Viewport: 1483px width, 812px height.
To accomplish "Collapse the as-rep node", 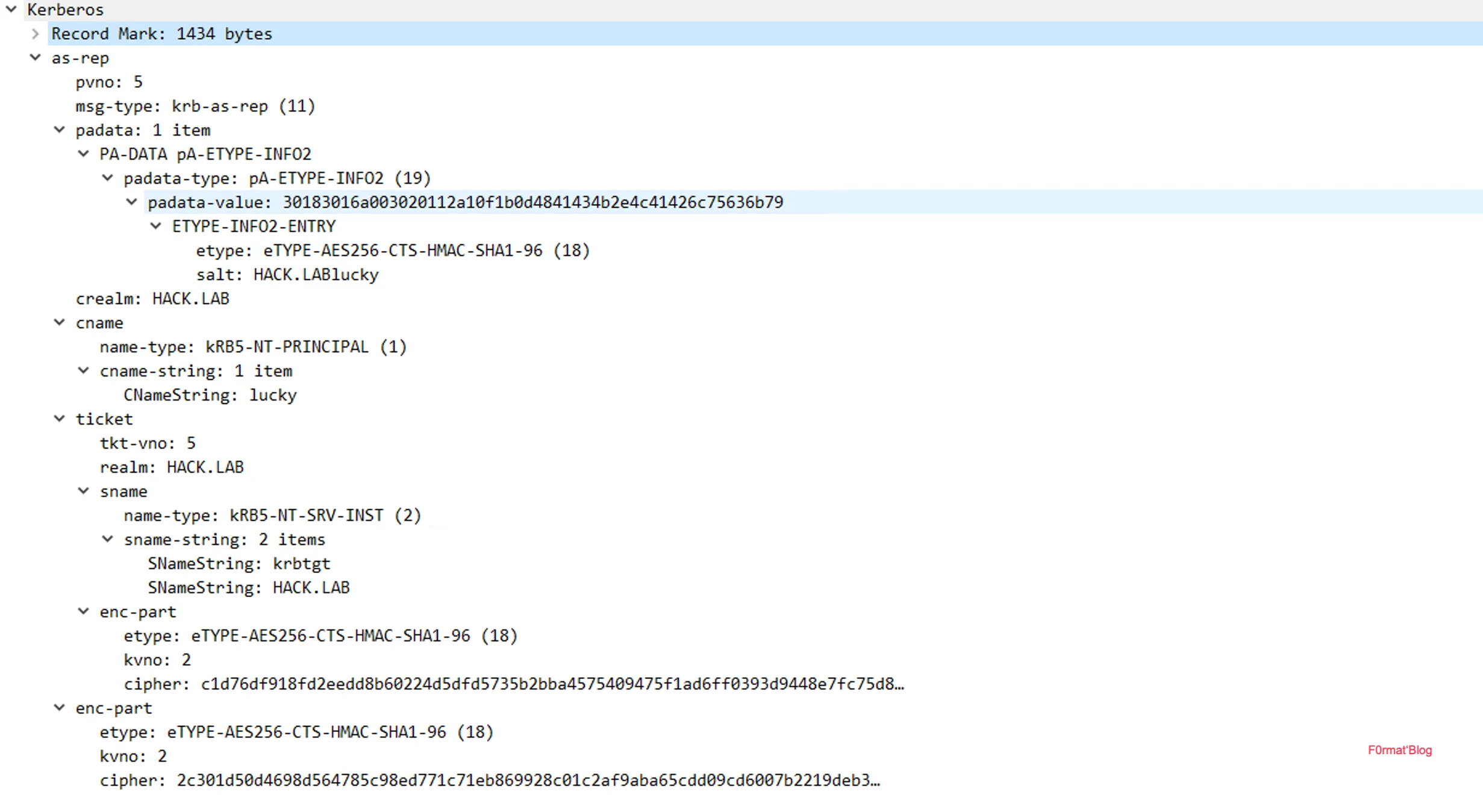I will tap(36, 58).
